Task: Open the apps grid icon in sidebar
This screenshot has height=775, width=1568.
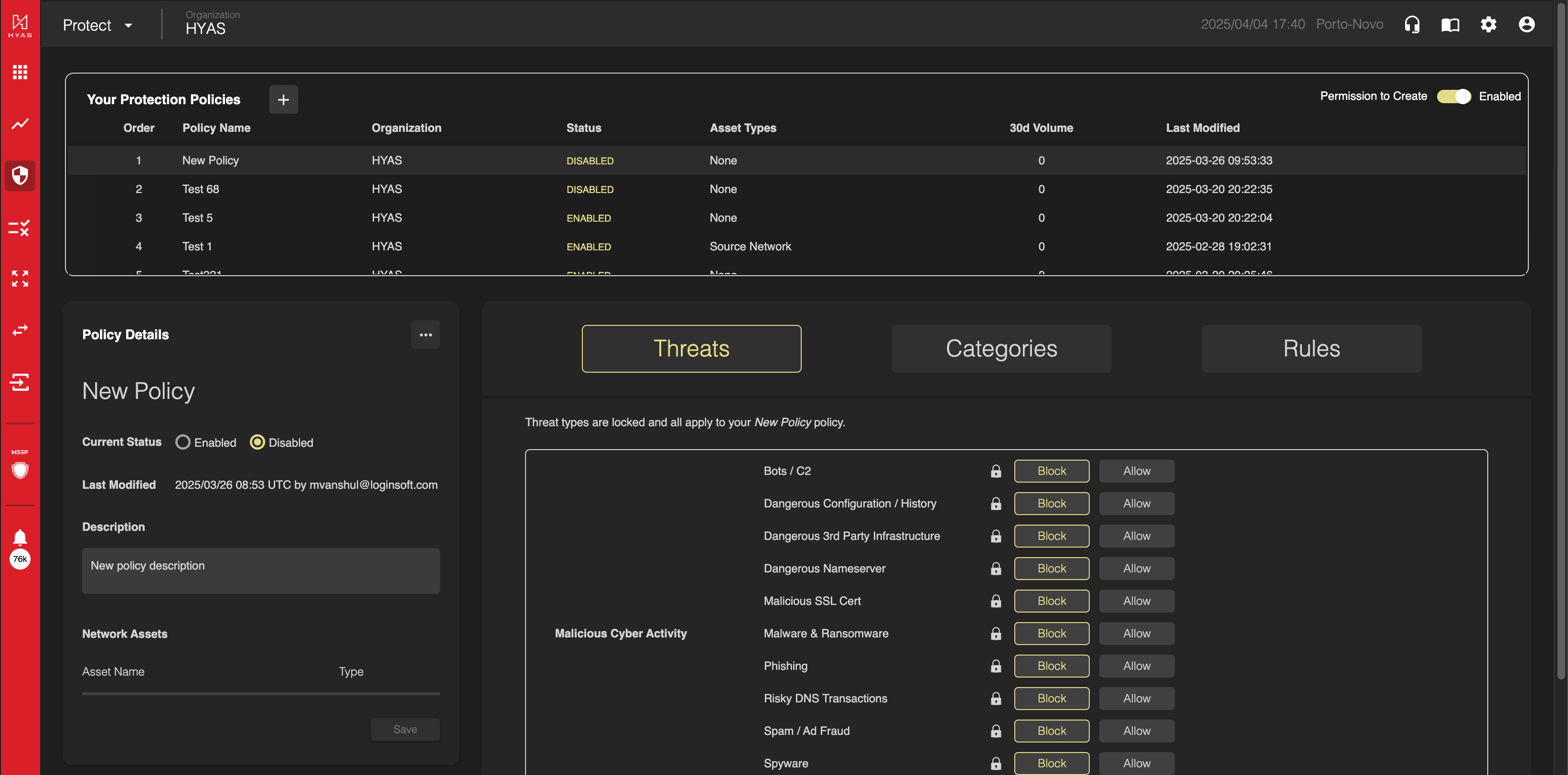Action: [x=20, y=73]
